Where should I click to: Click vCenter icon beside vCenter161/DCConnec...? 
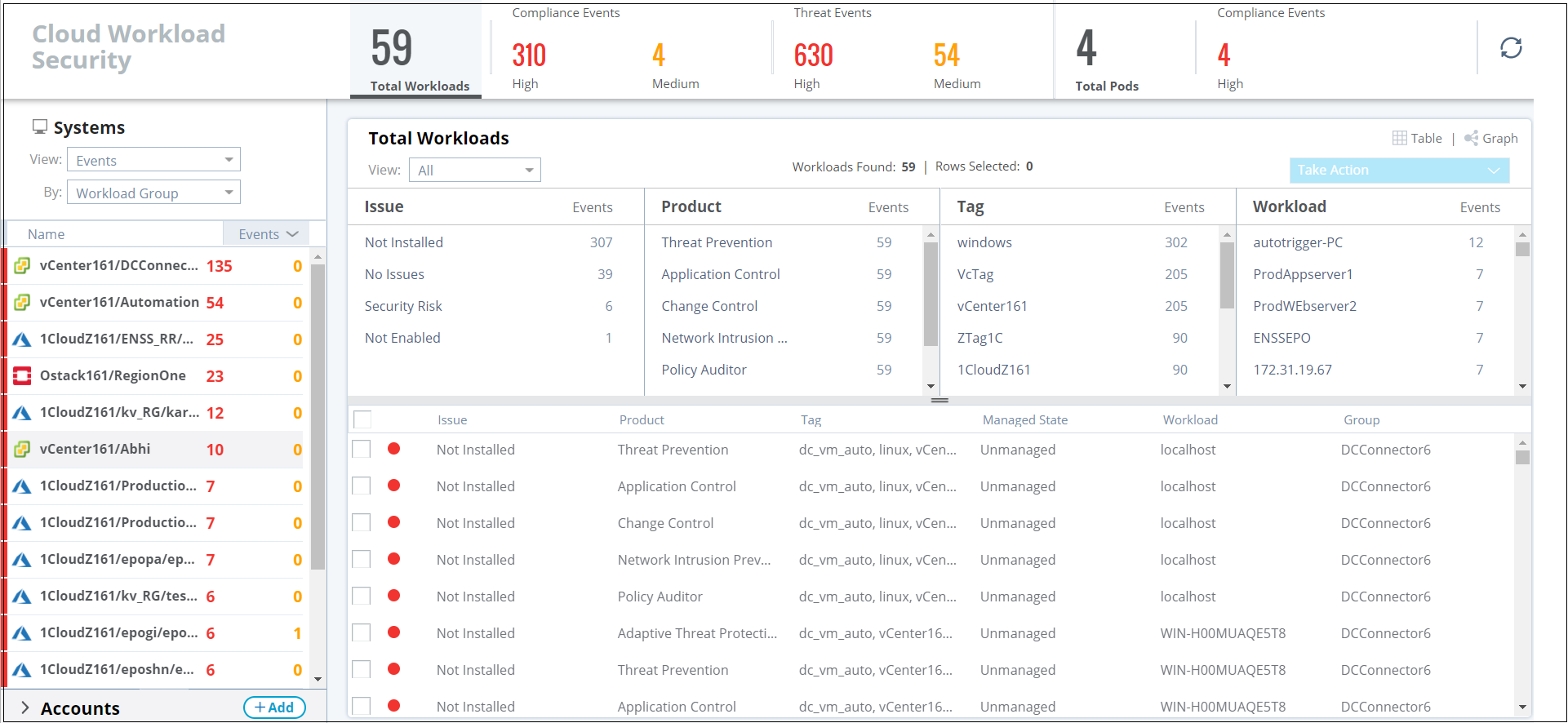(22, 265)
